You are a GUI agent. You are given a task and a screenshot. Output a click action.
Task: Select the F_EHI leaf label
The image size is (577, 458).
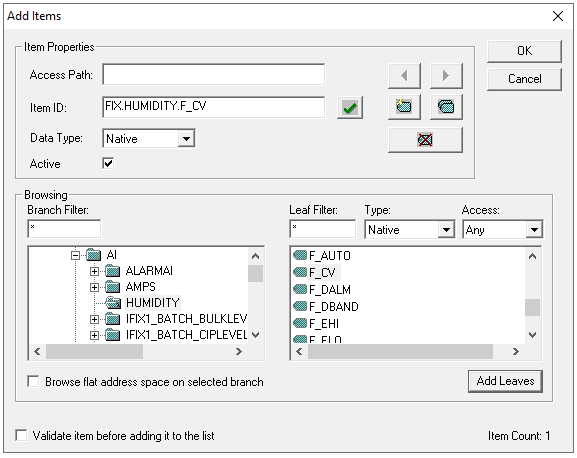coord(324,324)
